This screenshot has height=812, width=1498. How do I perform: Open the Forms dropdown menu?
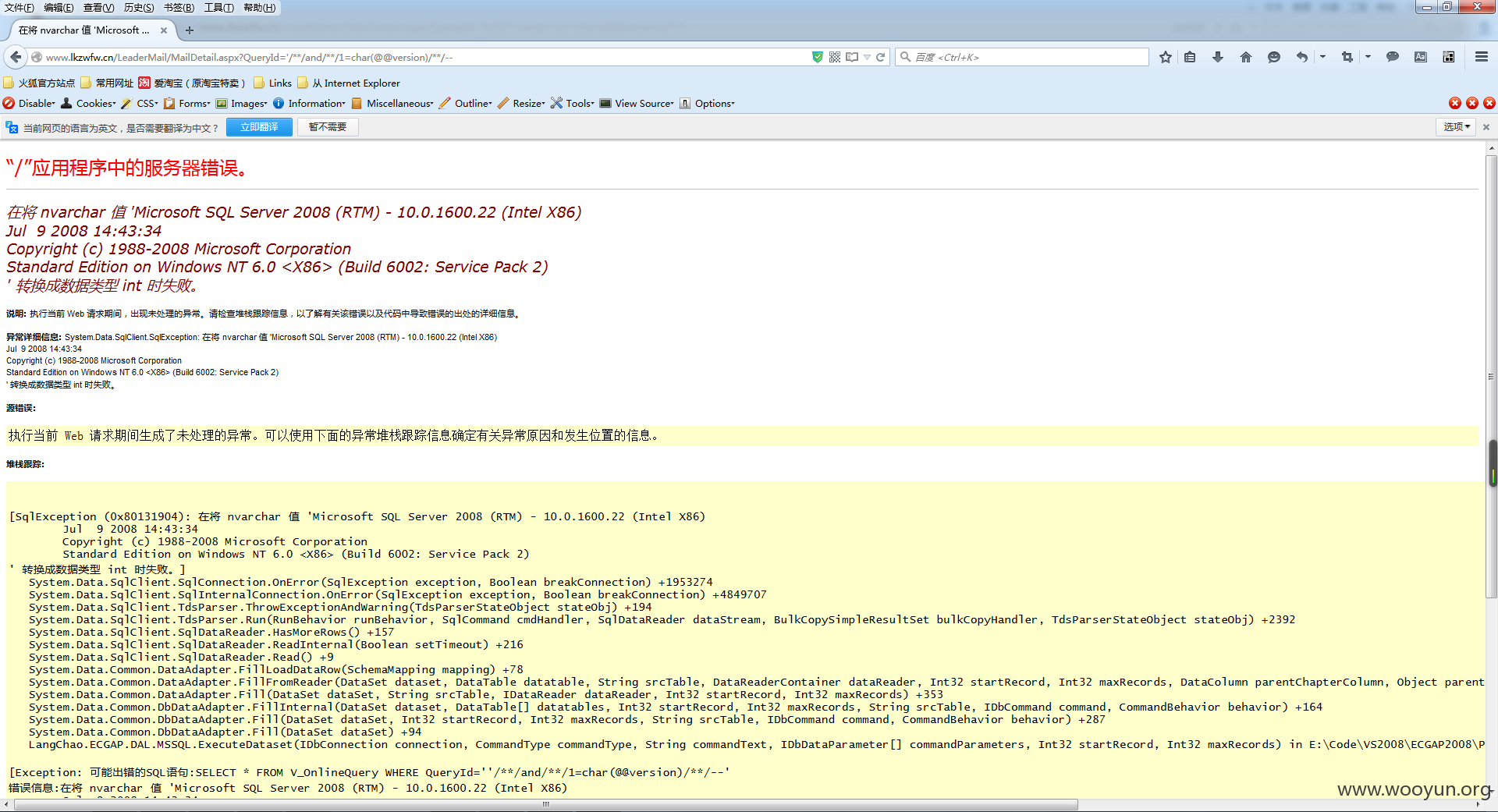coord(187,103)
